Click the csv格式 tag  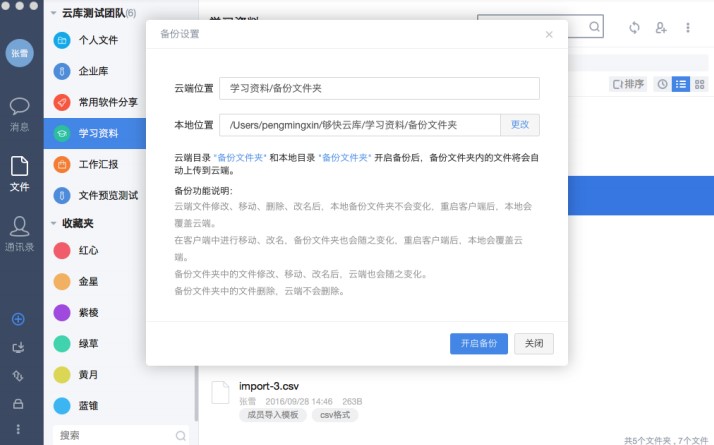335,415
